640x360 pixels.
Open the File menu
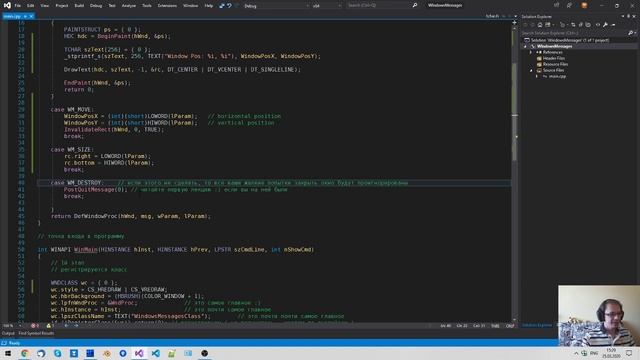tap(18, 6)
